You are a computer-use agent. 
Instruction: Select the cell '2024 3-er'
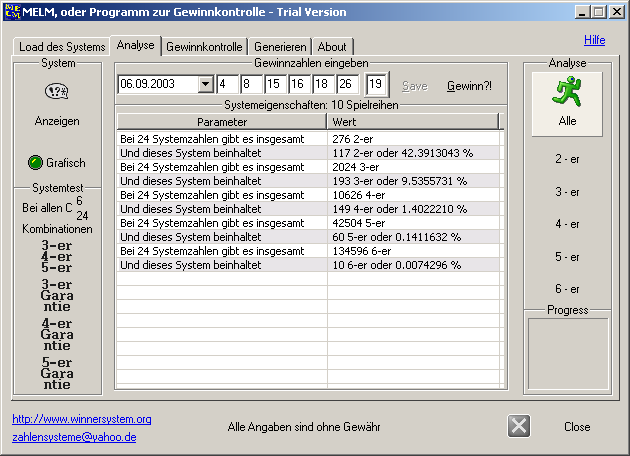click(413, 167)
